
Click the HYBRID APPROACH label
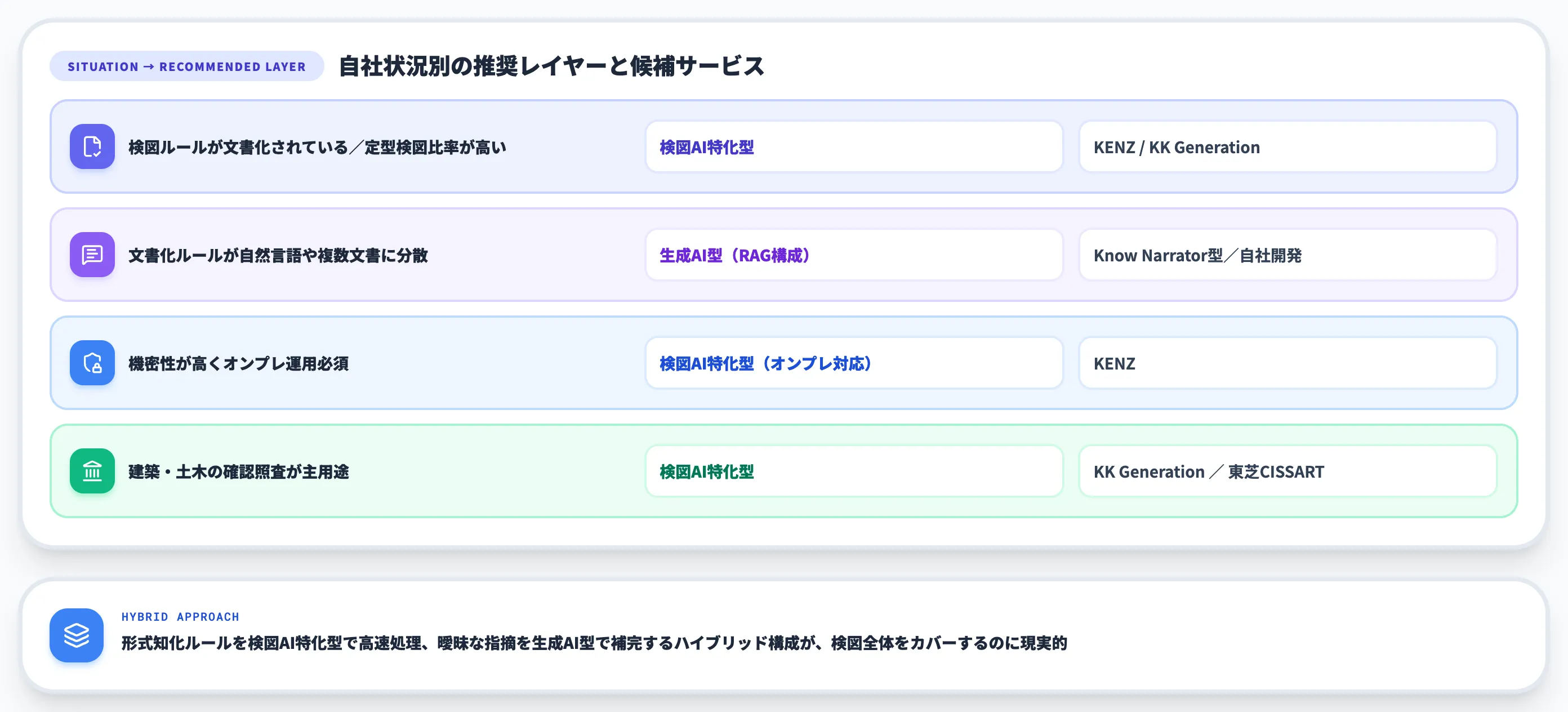[180, 616]
